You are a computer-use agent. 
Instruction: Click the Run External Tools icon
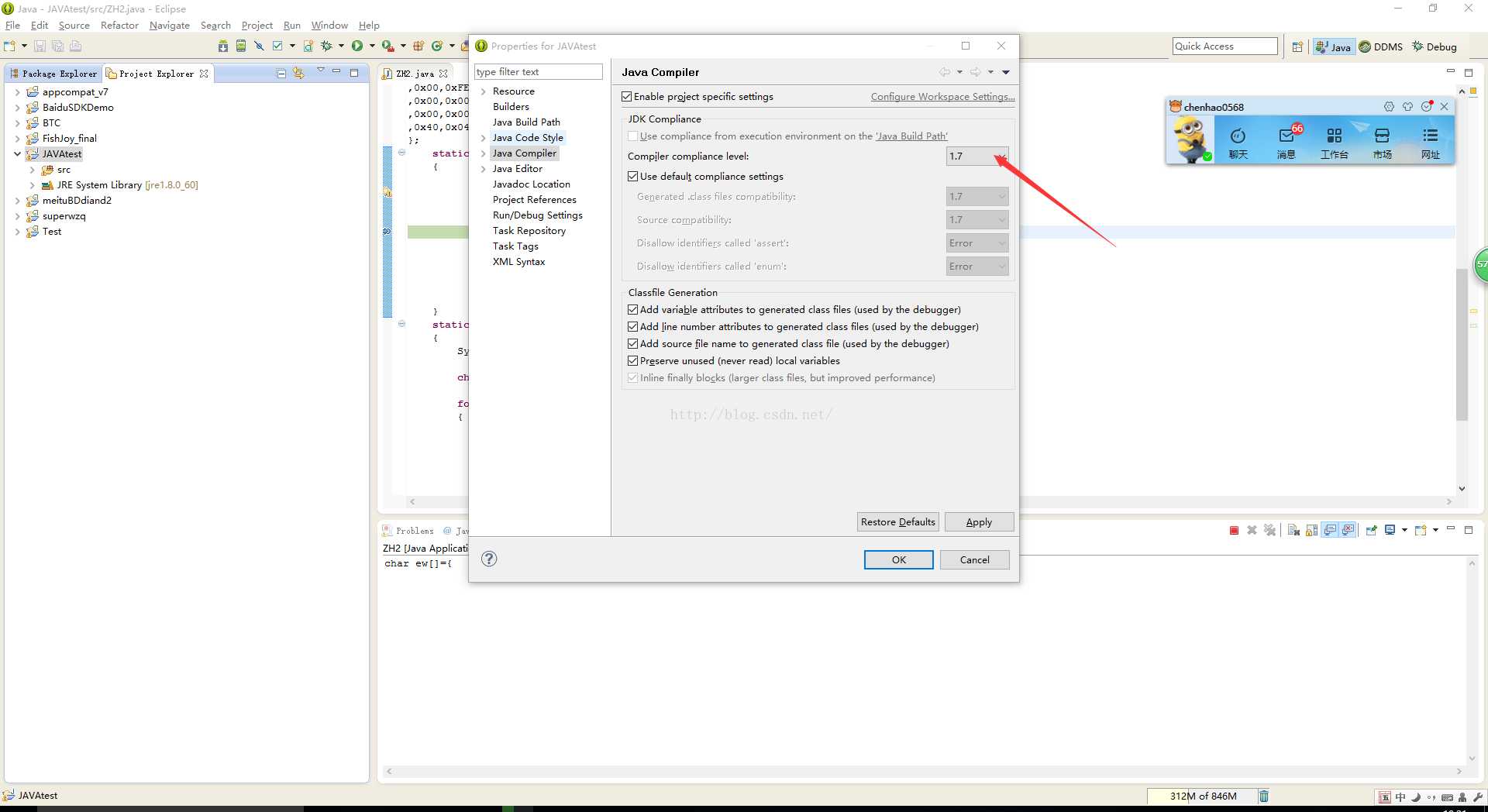coord(387,46)
